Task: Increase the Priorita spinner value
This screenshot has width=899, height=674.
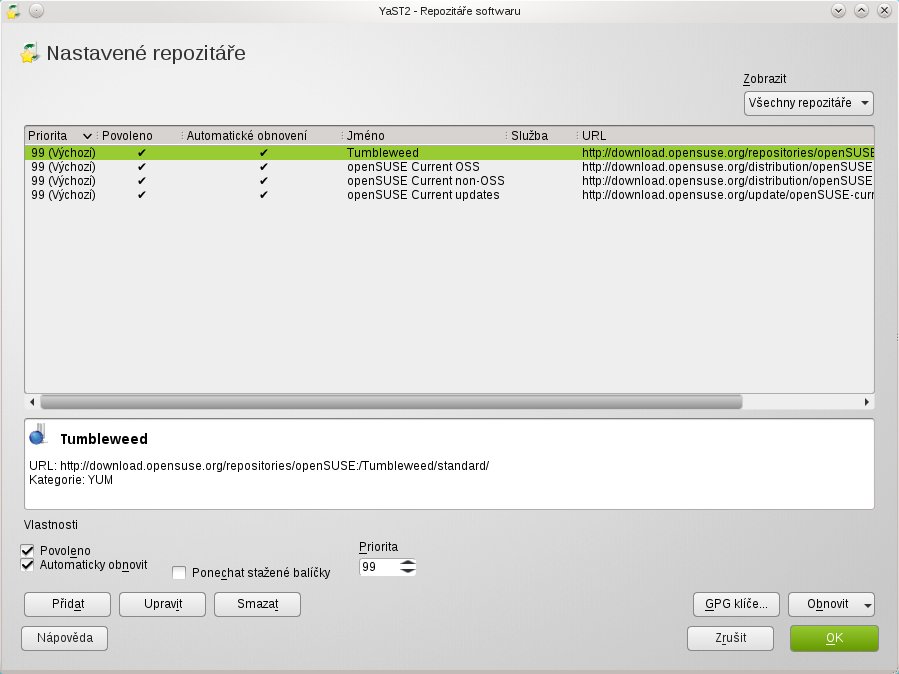Action: click(408, 563)
